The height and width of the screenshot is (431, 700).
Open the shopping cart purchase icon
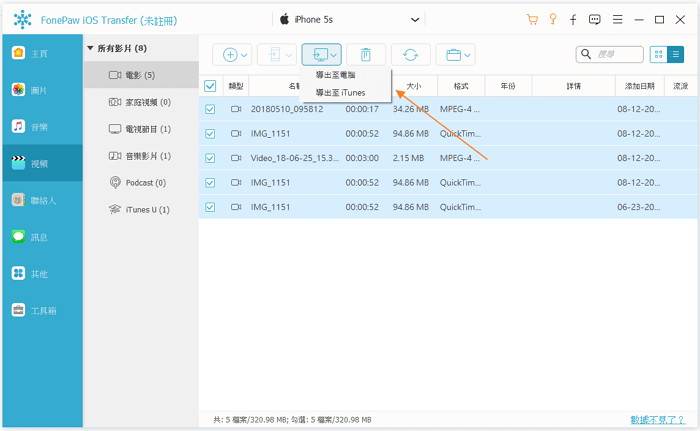(x=532, y=19)
